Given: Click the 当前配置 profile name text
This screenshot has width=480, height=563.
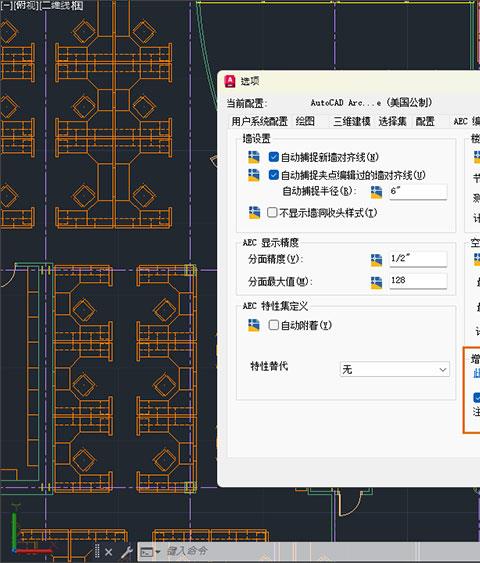Looking at the screenshot, I should pos(371,103).
